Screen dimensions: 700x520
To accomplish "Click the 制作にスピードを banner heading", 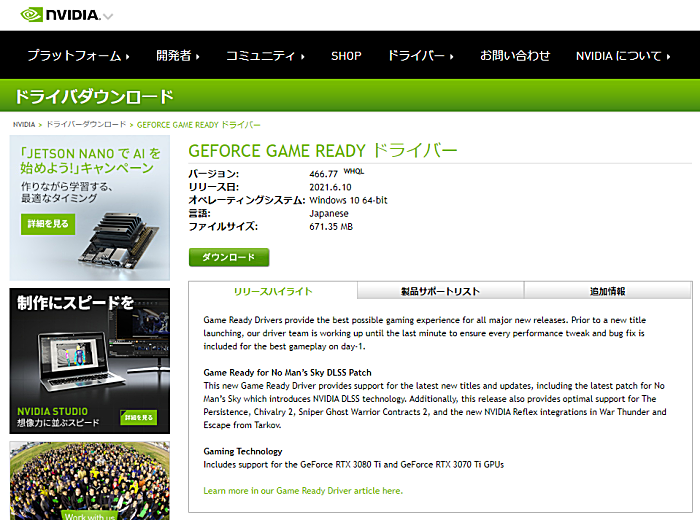I will tap(75, 303).
